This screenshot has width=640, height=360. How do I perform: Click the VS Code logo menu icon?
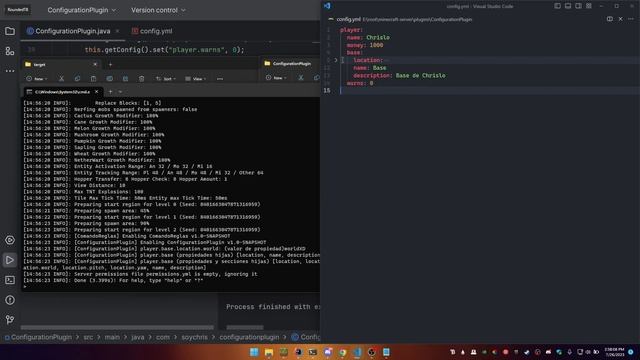[x=327, y=6]
